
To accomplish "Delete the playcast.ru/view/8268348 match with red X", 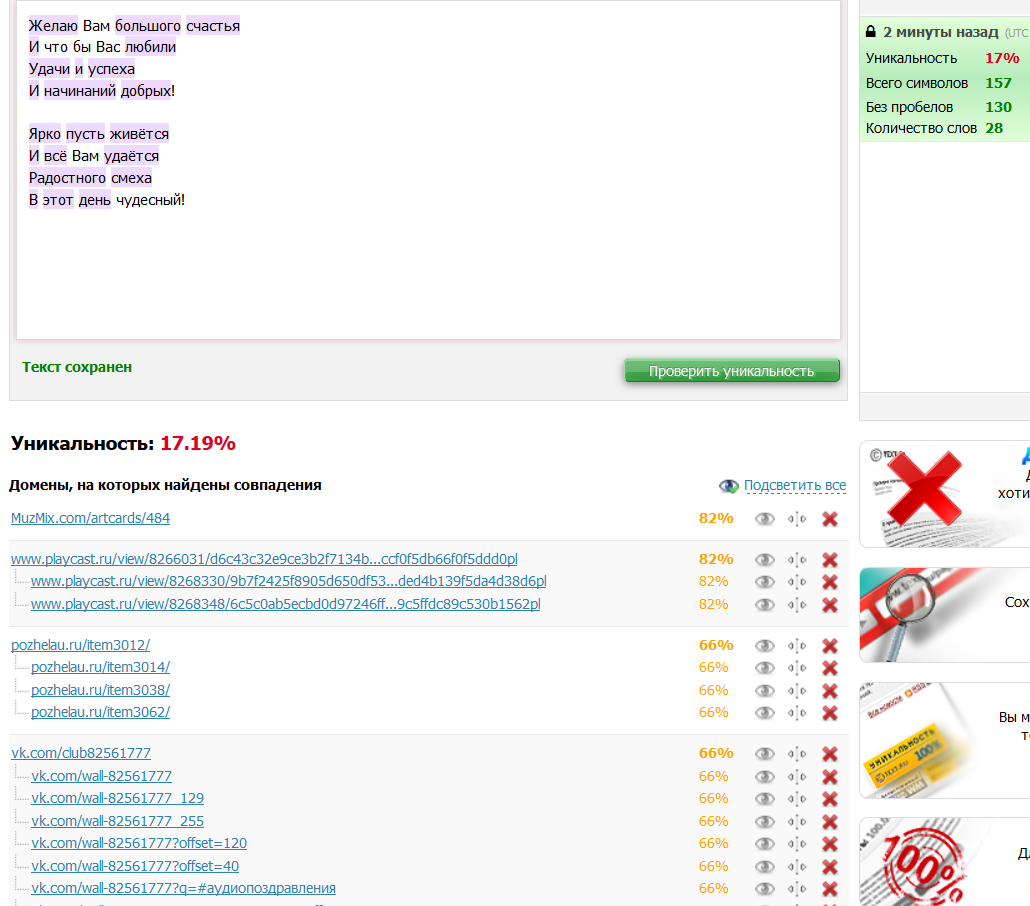I will pos(829,605).
